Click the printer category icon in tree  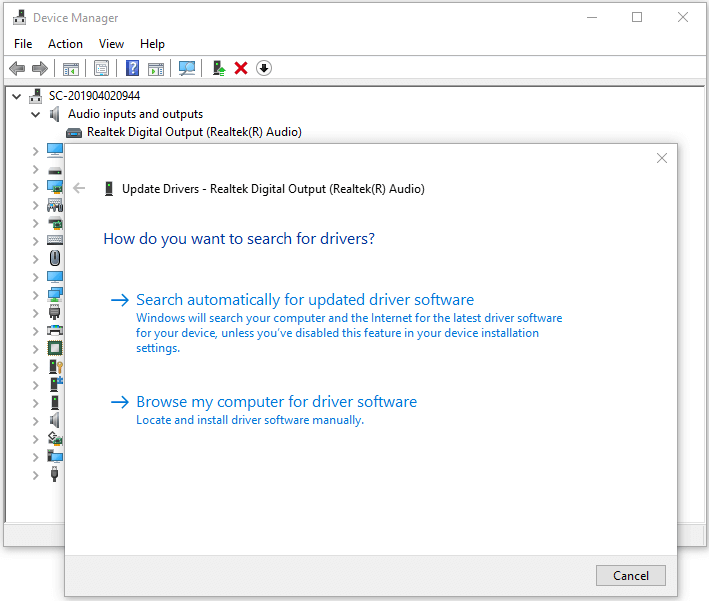coord(55,330)
